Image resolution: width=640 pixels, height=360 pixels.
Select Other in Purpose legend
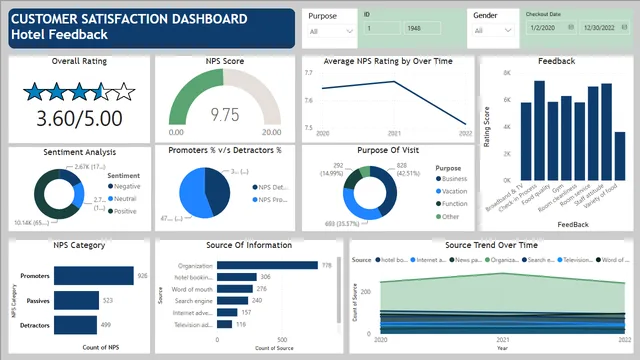coord(447,217)
